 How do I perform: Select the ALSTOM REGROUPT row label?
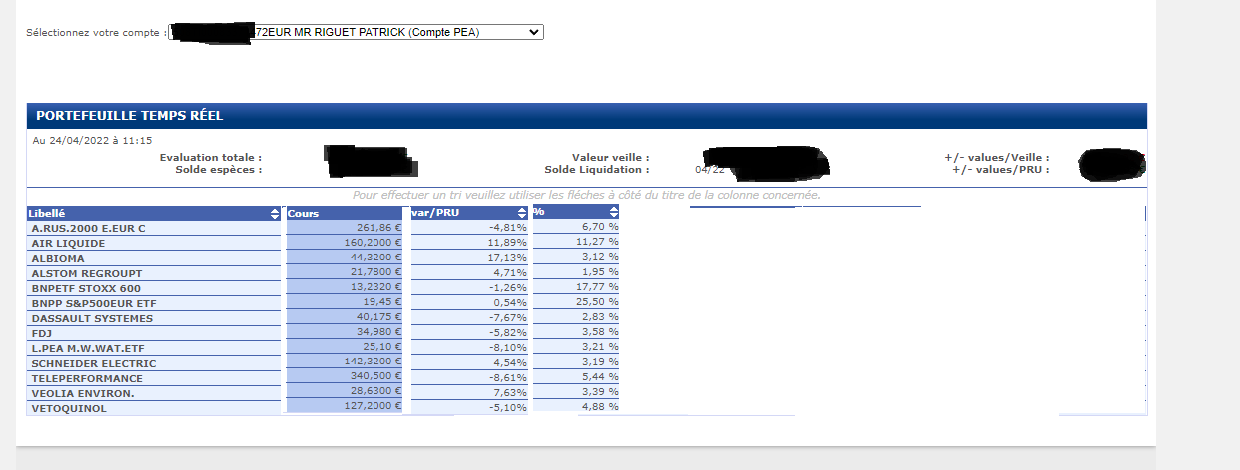click(87, 273)
